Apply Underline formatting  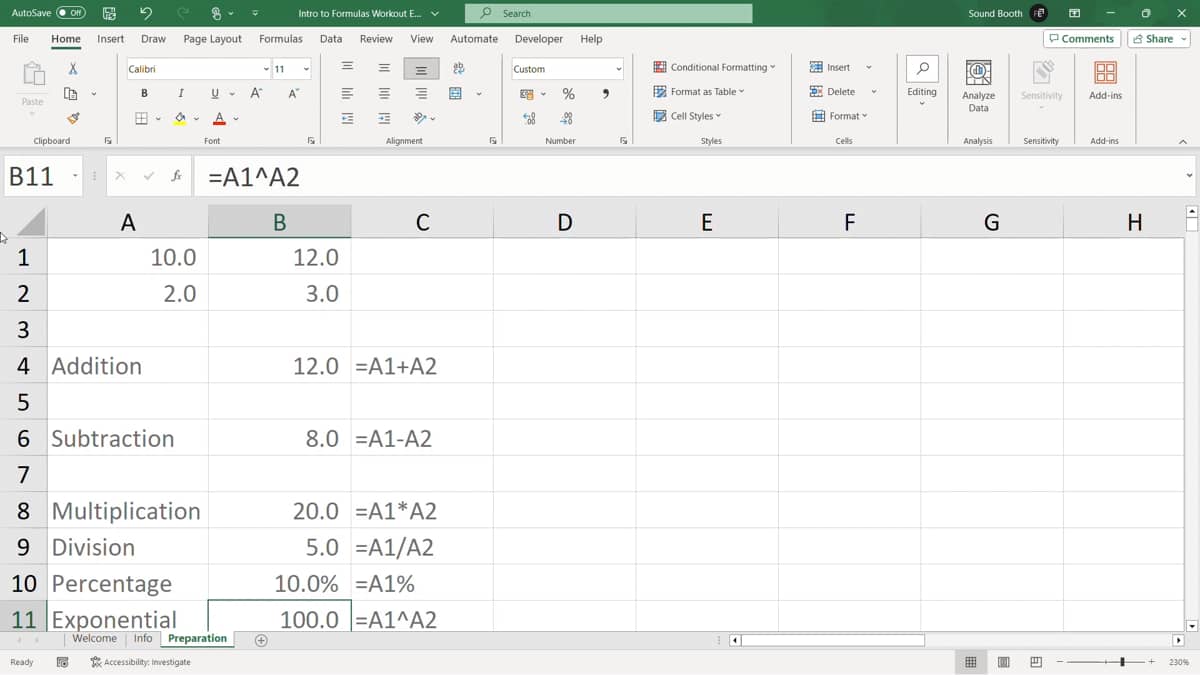coord(215,93)
